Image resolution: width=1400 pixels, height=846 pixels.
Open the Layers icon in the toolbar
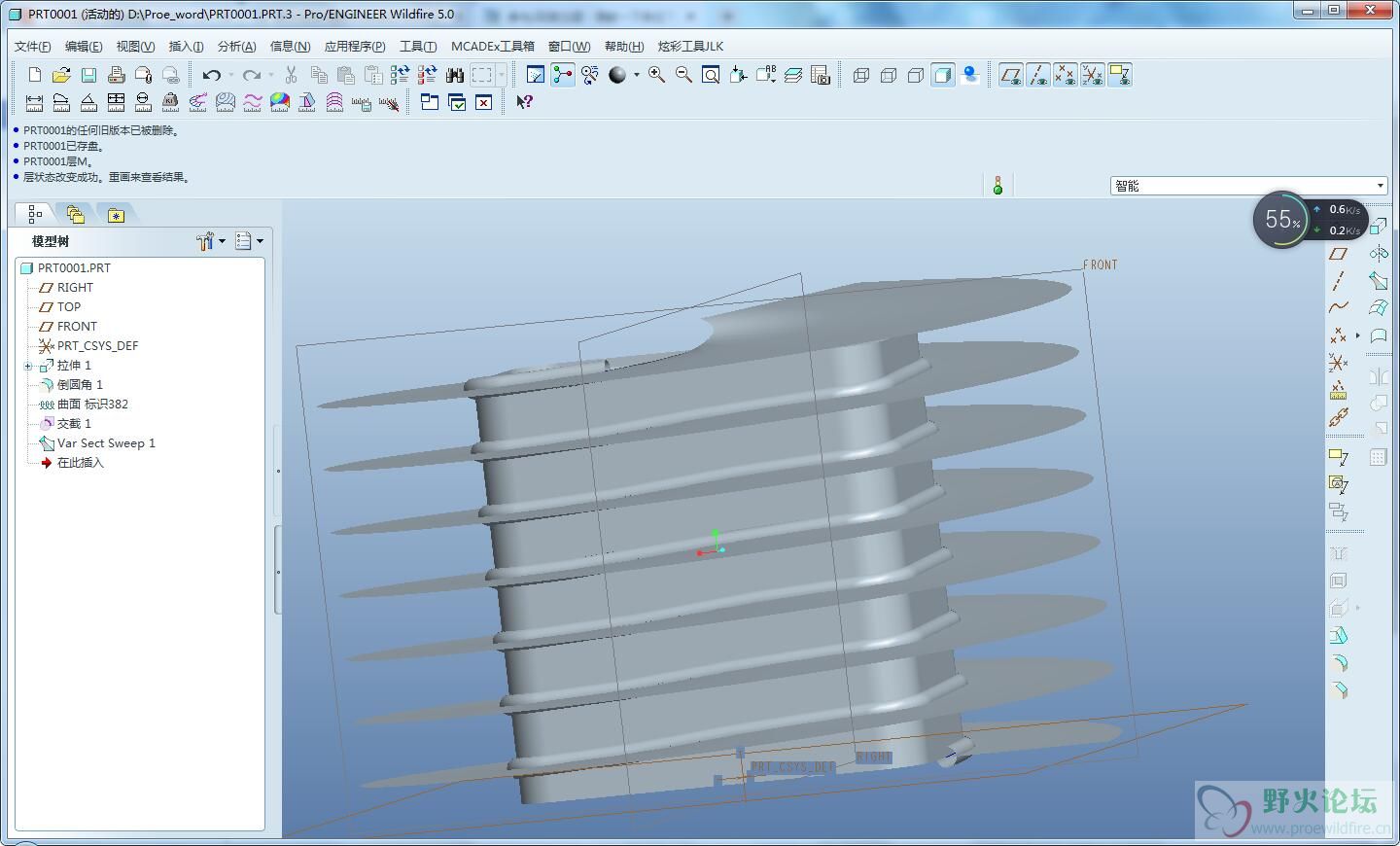coord(792,75)
